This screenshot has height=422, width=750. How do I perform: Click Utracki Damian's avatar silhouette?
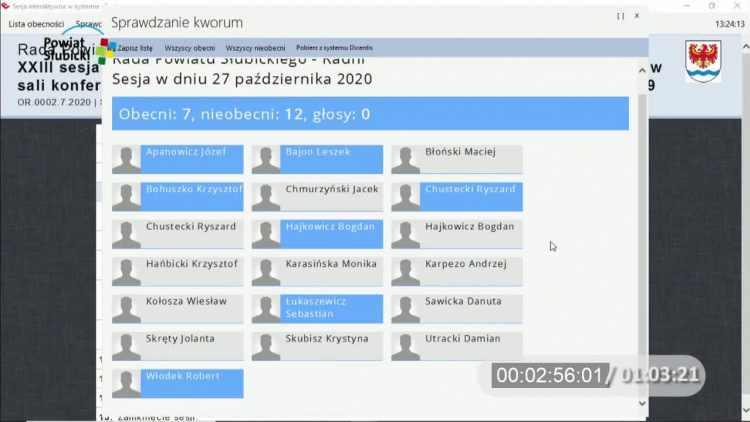pyautogui.click(x=405, y=346)
